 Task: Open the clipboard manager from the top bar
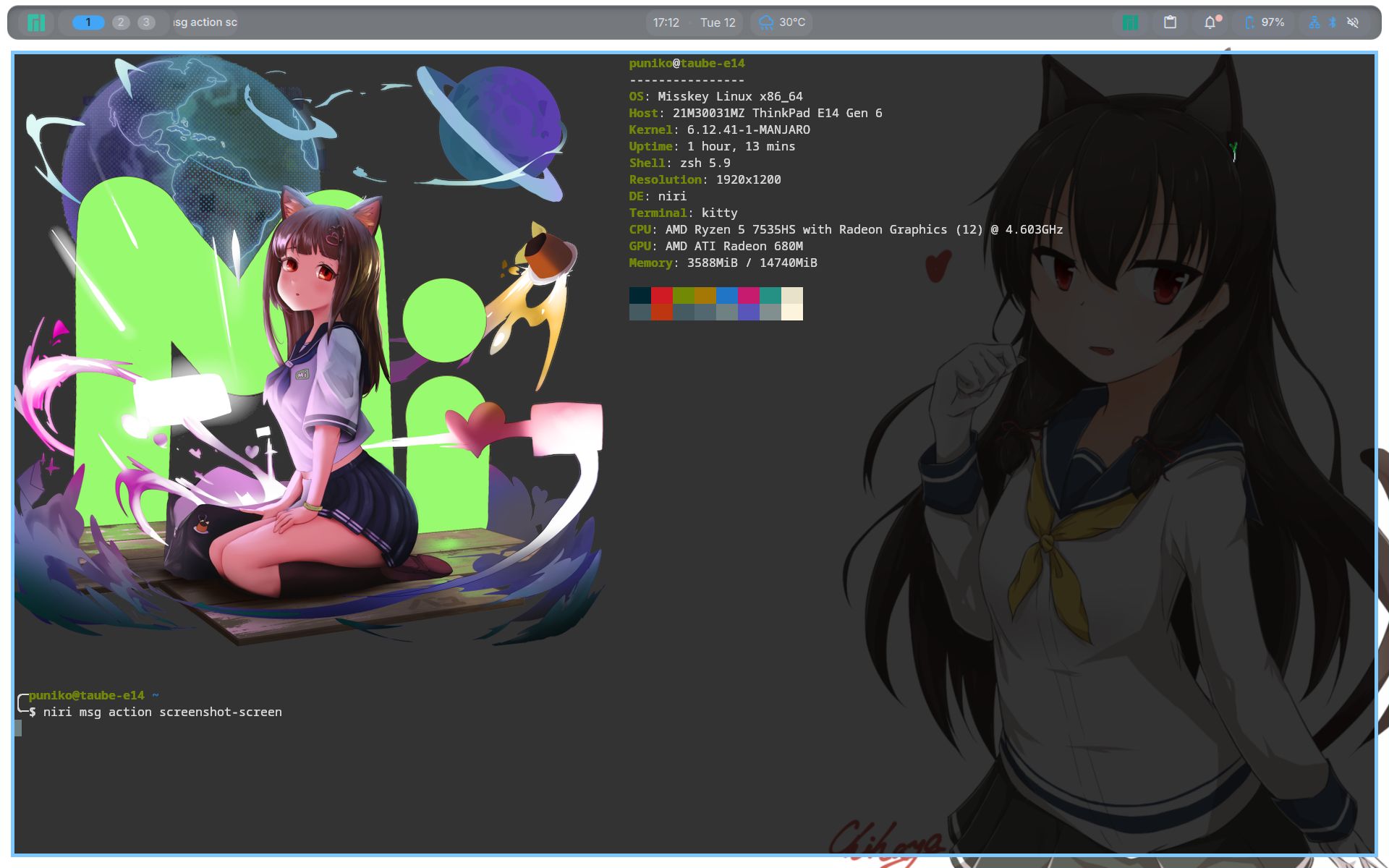tap(1171, 22)
